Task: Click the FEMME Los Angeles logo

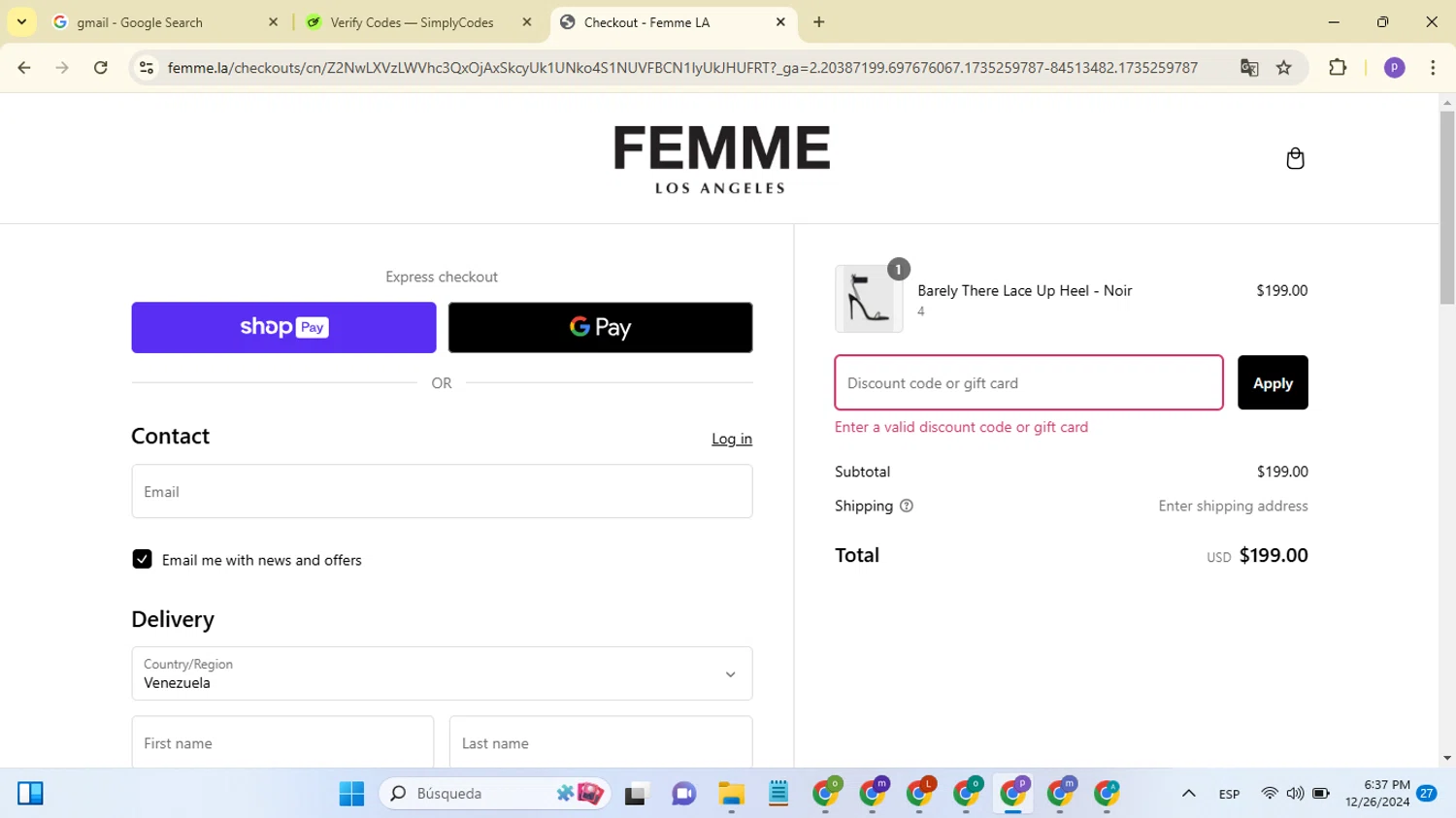Action: point(721,159)
